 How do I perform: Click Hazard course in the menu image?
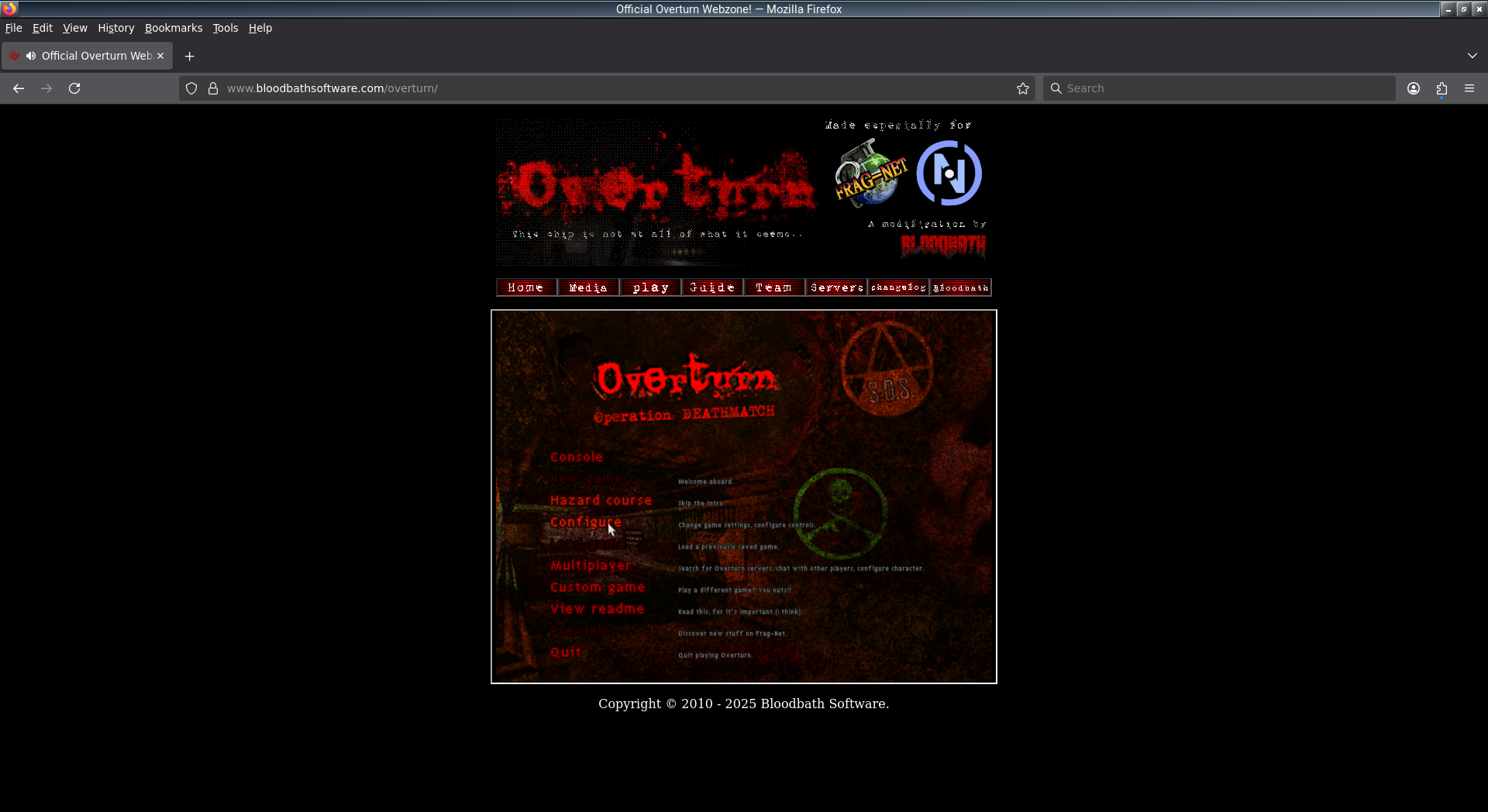click(601, 501)
